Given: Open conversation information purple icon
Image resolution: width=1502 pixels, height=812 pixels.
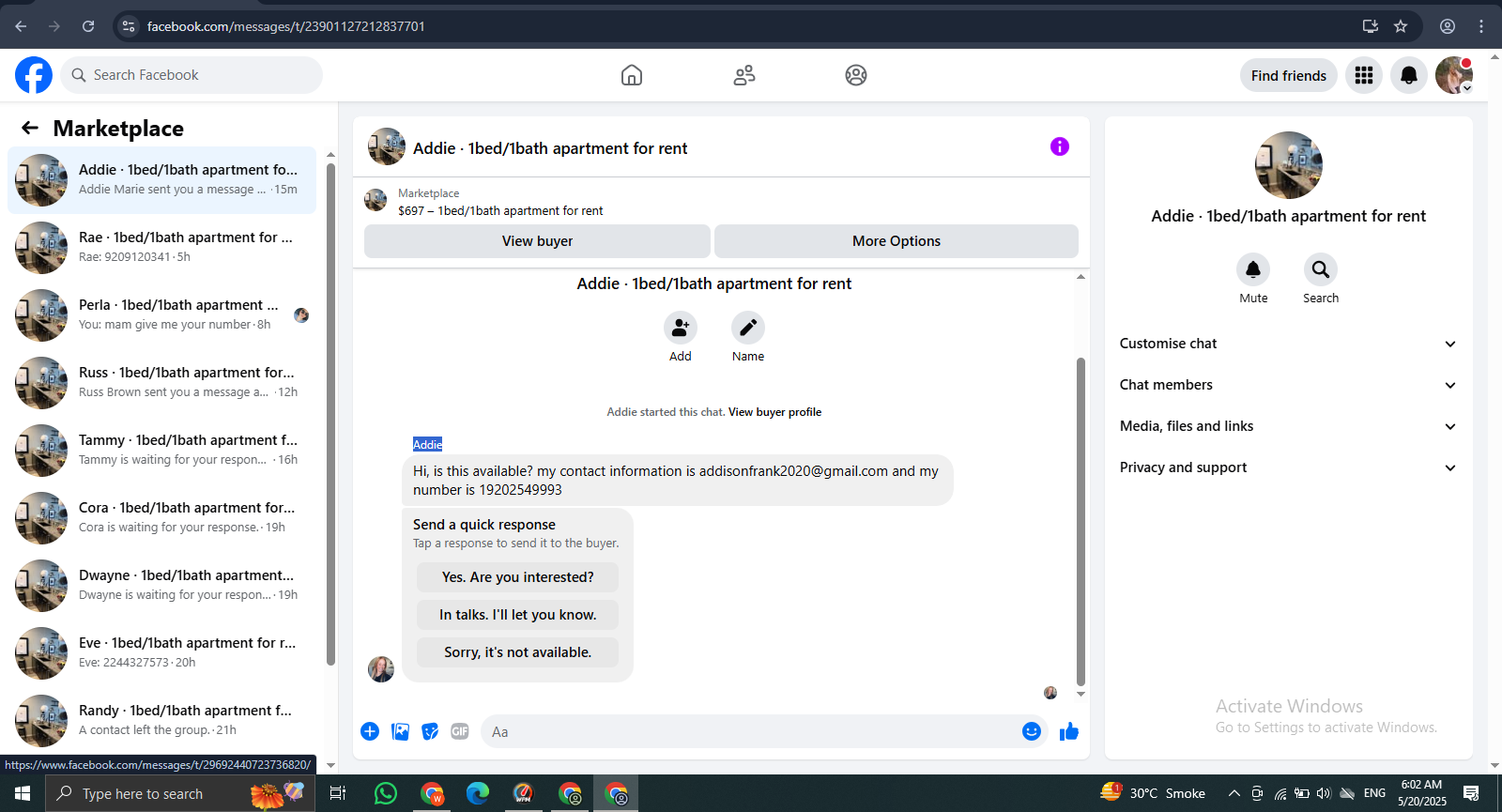Looking at the screenshot, I should click(1060, 146).
